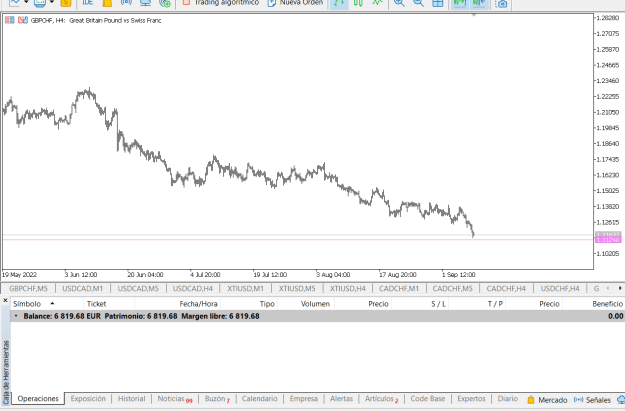Screen dimensions: 625x411
Task: Open the Exposición tab
Action: click(88, 399)
